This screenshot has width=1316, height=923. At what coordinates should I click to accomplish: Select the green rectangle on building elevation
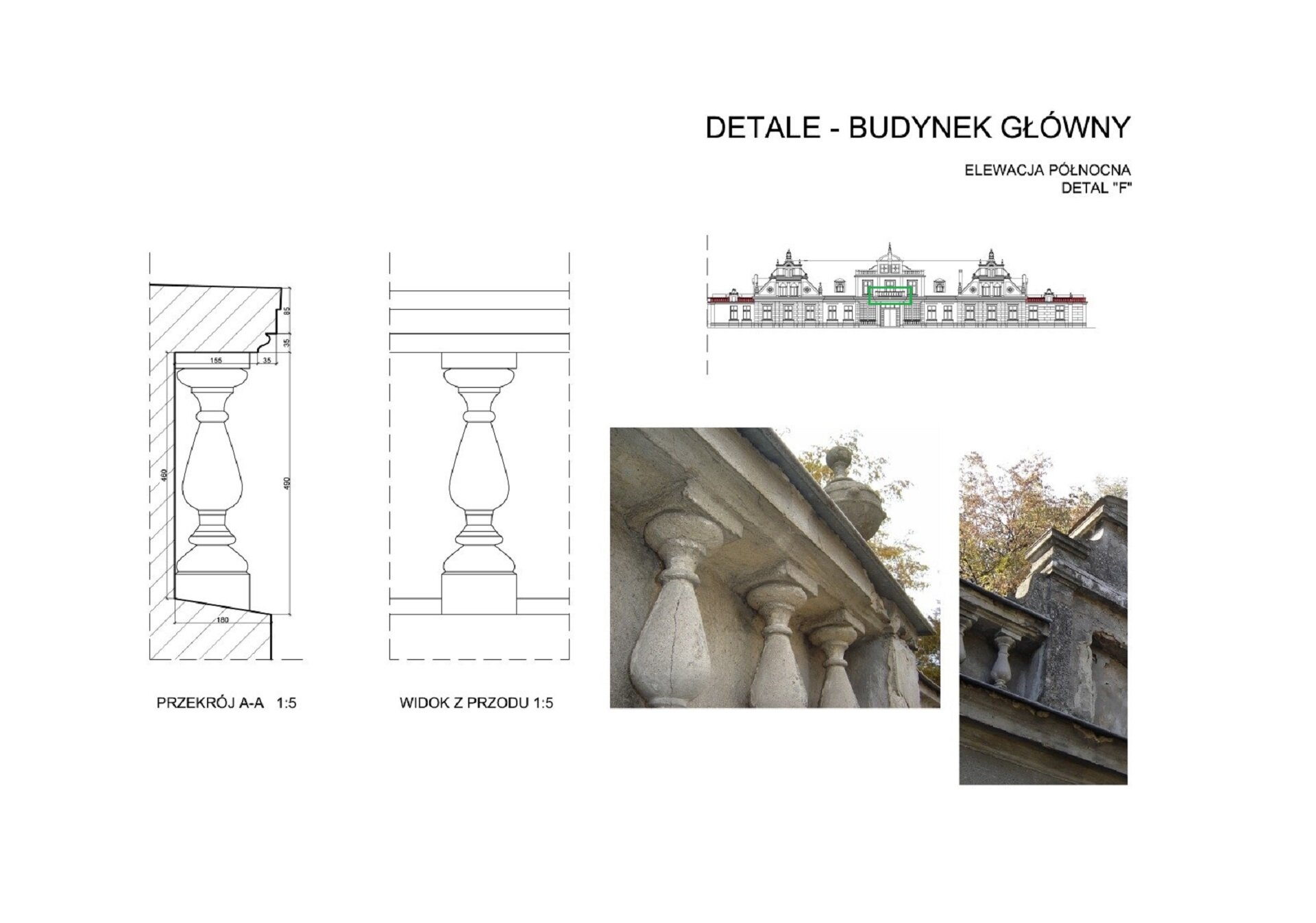coord(890,295)
